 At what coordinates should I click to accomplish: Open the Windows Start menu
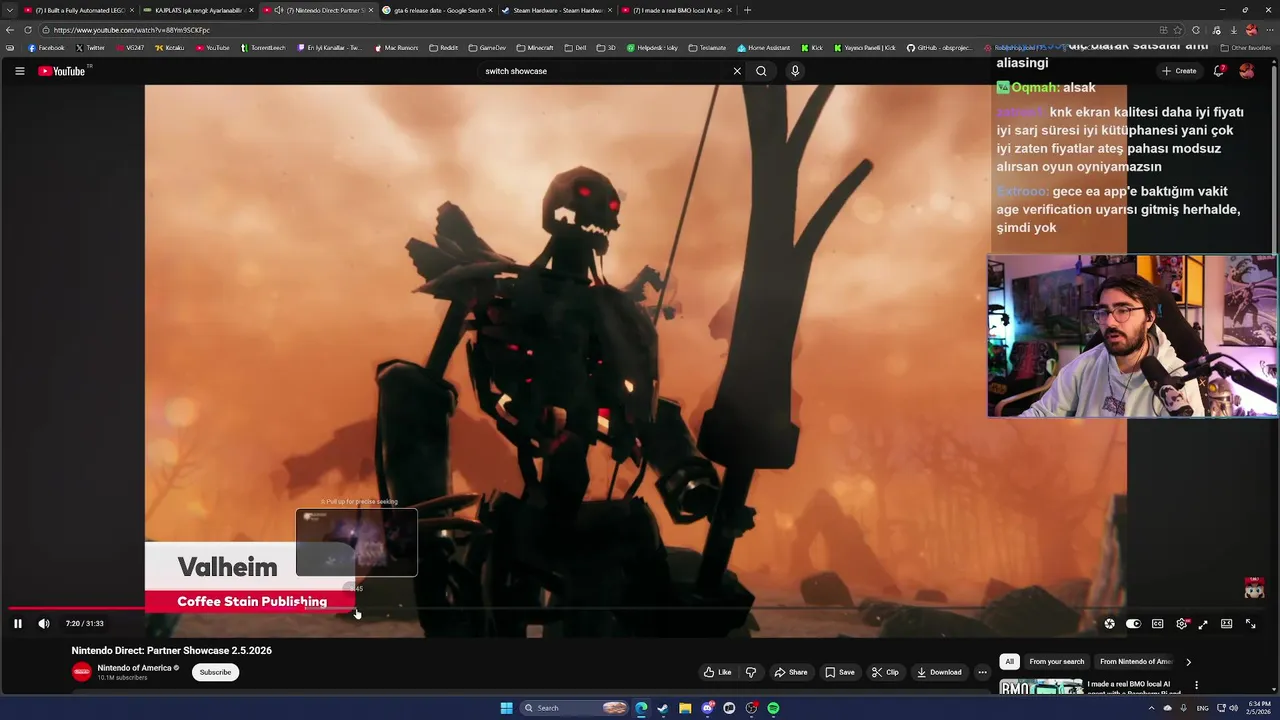(506, 708)
